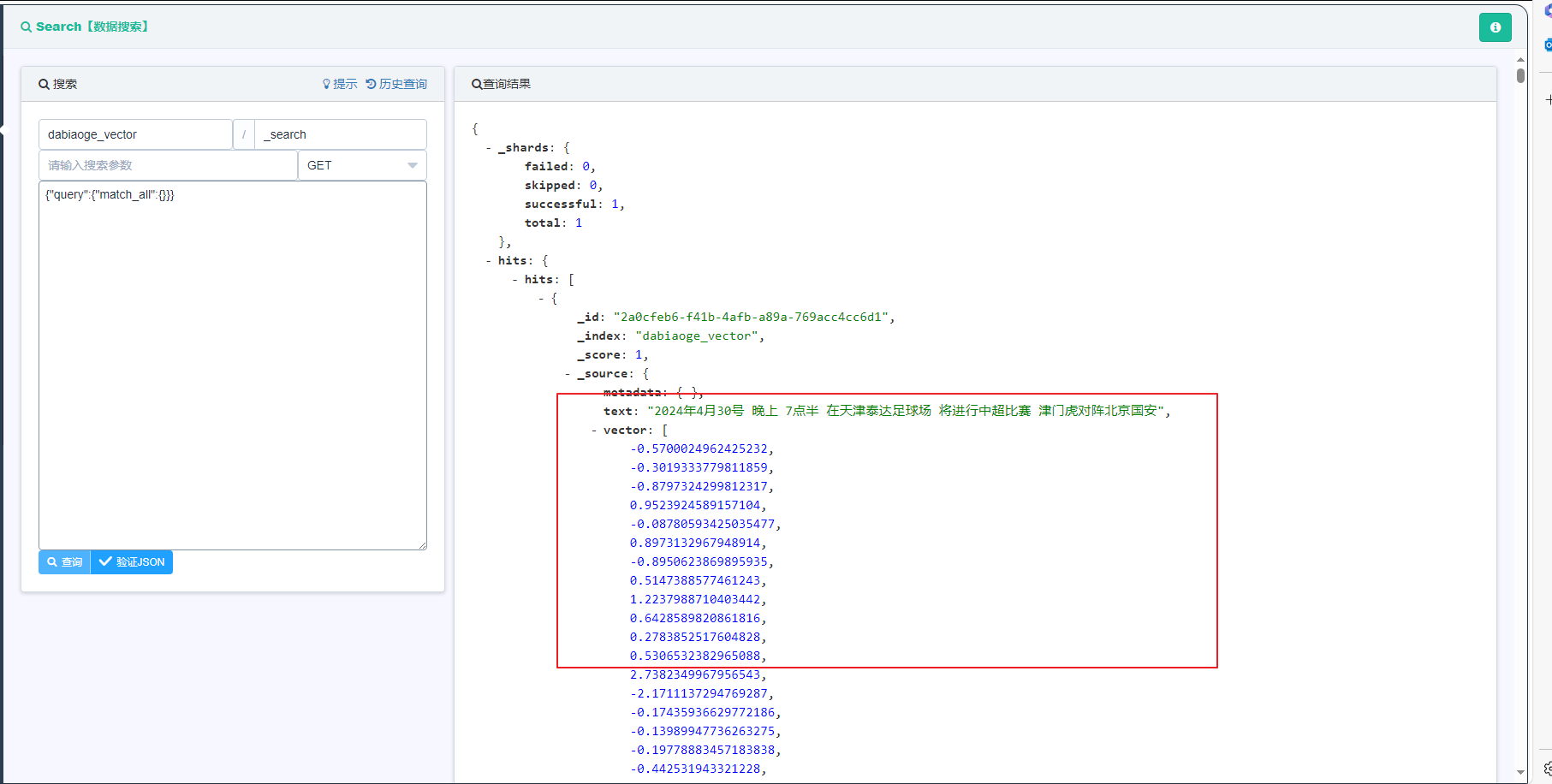Screen dimensions: 1552x784
Task: Click the "failed" key in _shards
Action: (x=546, y=167)
